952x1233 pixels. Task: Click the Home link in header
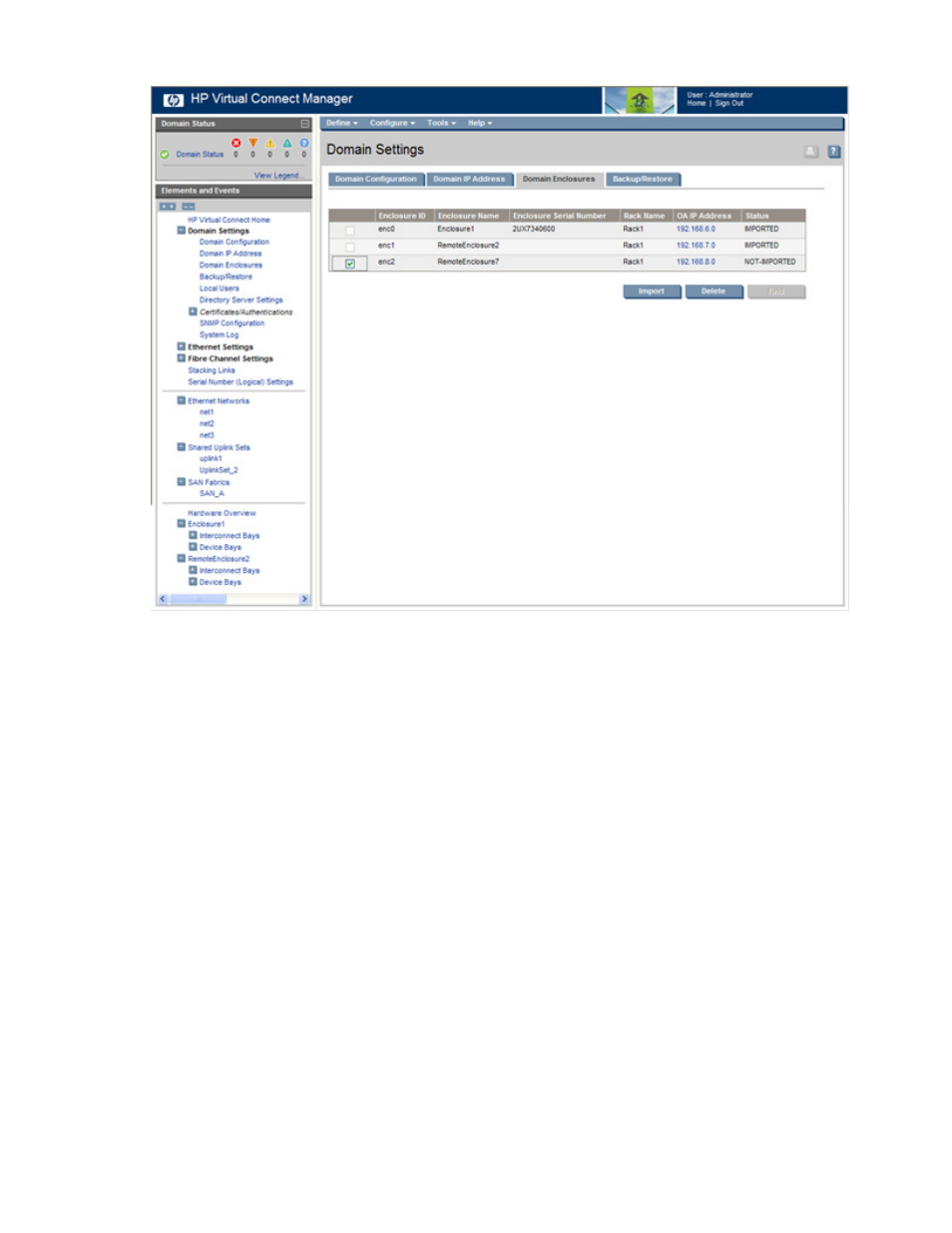coord(697,103)
